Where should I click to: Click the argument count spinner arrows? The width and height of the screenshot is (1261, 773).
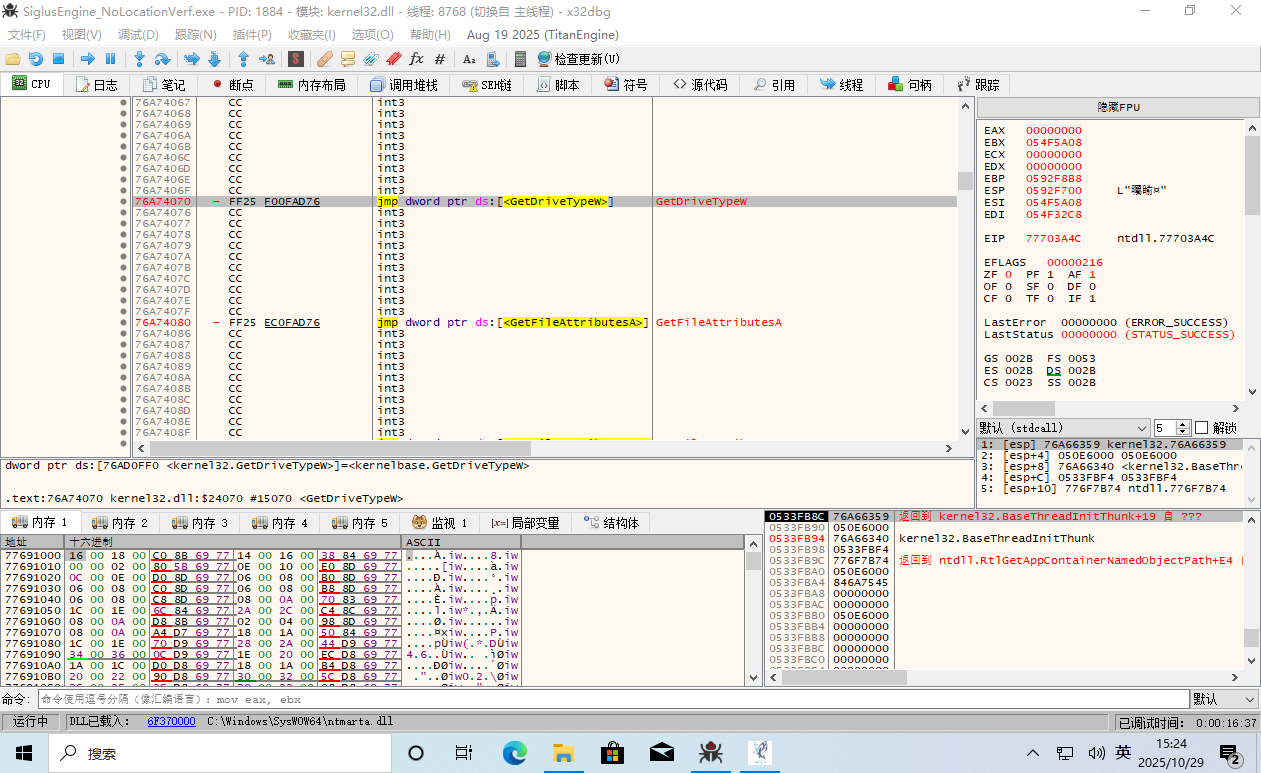click(1183, 427)
